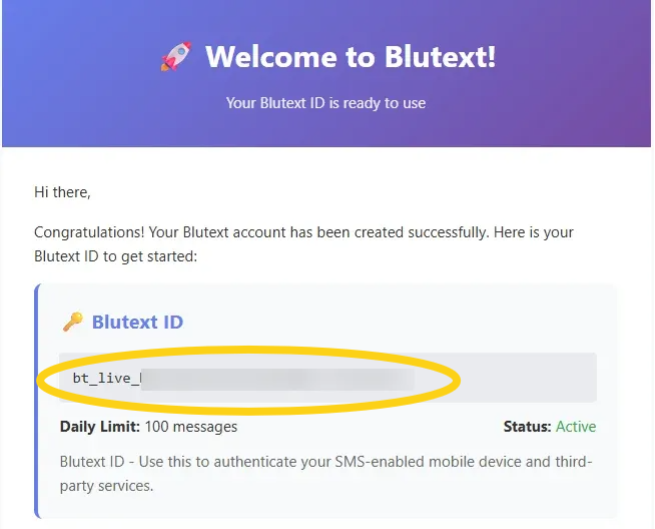Click the rocket icon in the header
Screen dimensions: 655x529
176,56
